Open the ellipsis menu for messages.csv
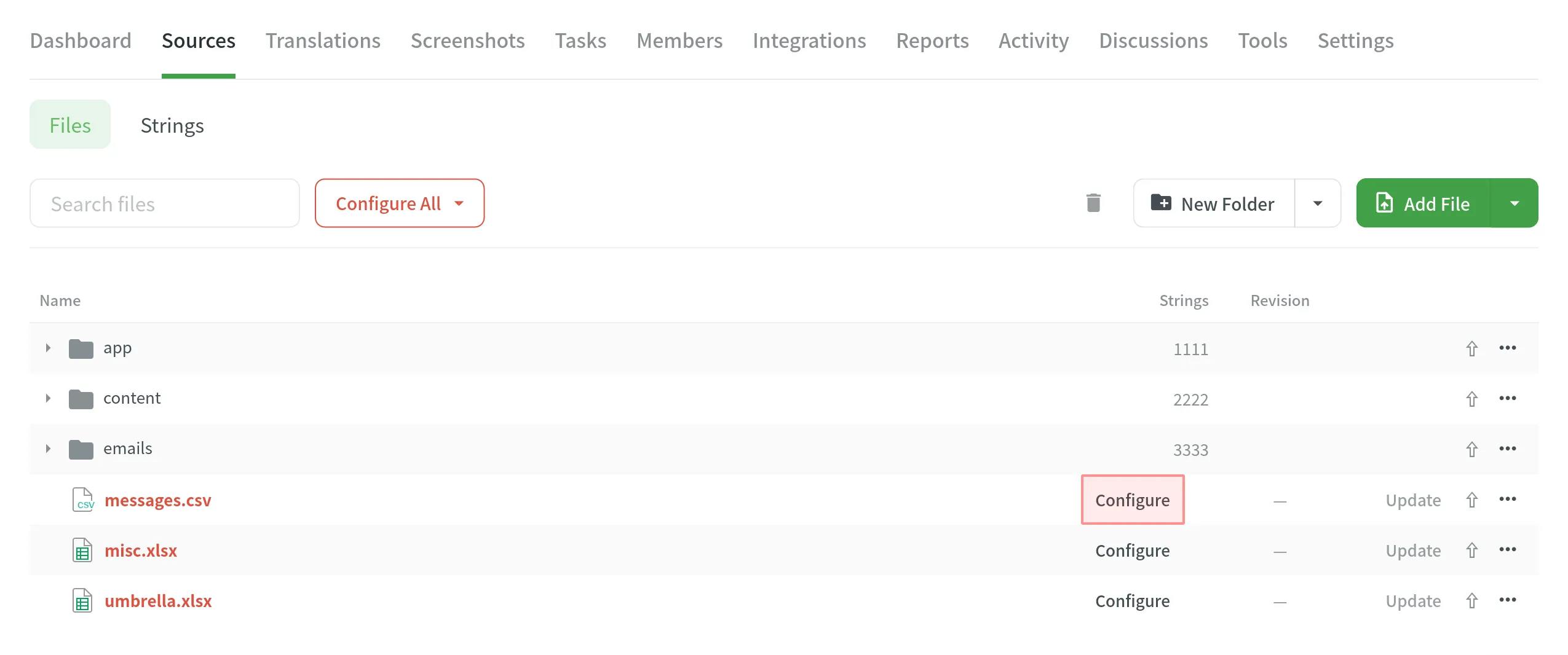The image size is (1568, 655). pyautogui.click(x=1508, y=500)
